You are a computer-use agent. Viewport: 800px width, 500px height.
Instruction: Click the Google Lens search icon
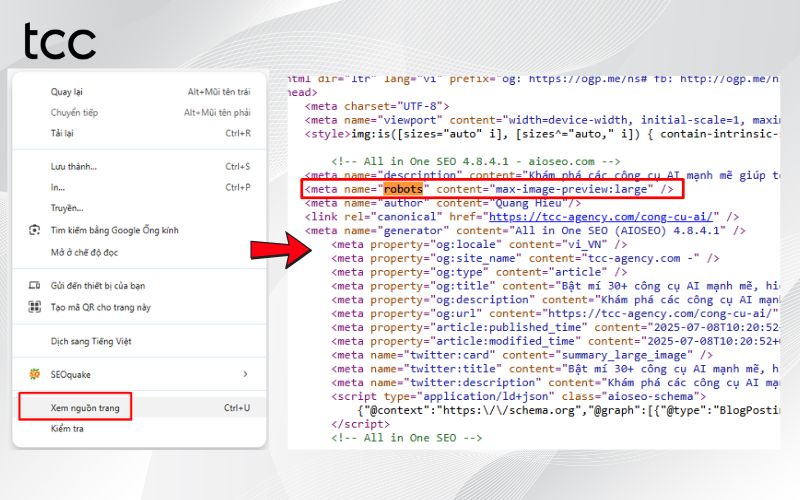35,230
